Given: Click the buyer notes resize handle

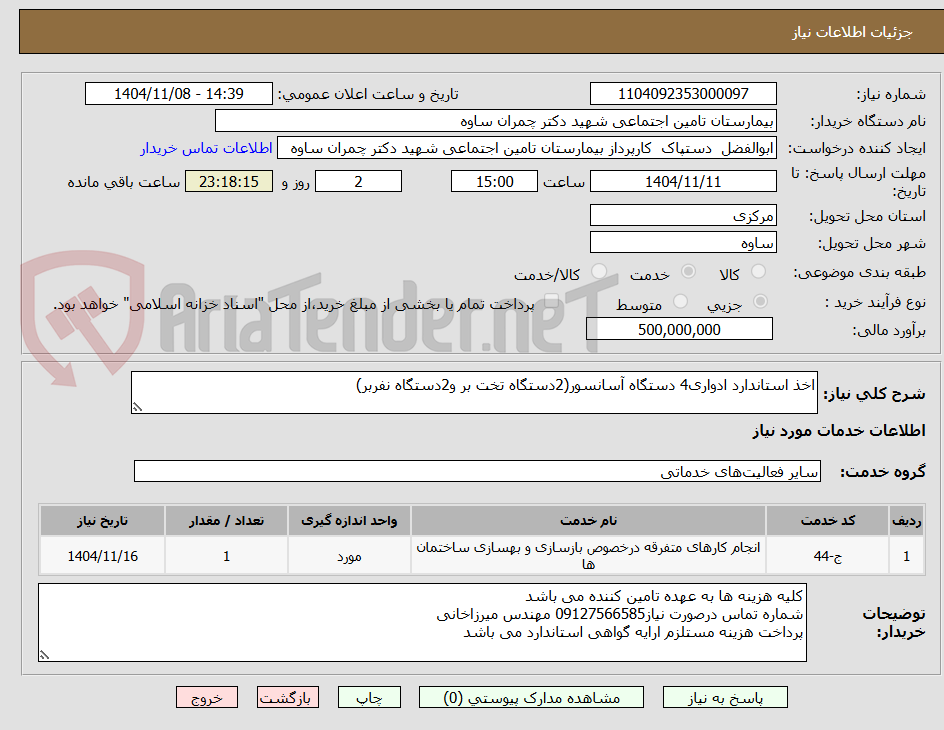Looking at the screenshot, I should (45, 655).
